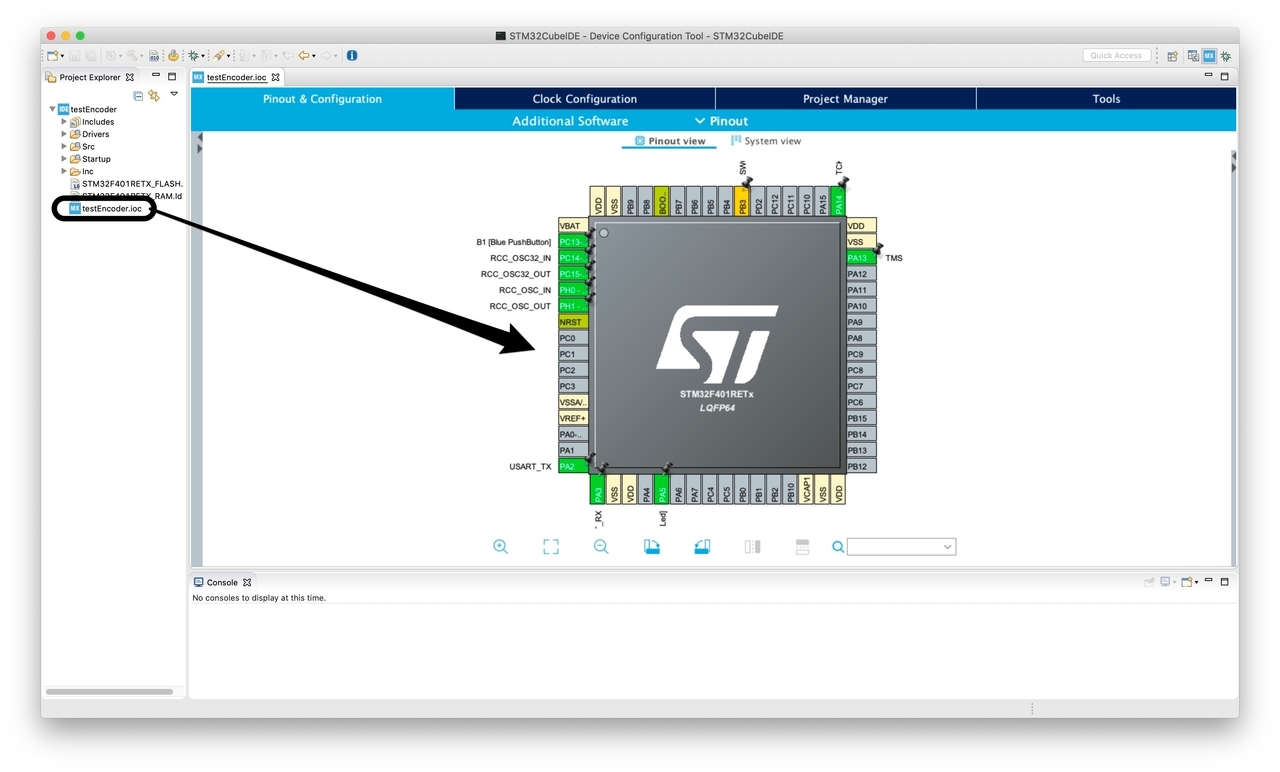
Task: Expand the Drivers folder
Action: tap(64, 134)
